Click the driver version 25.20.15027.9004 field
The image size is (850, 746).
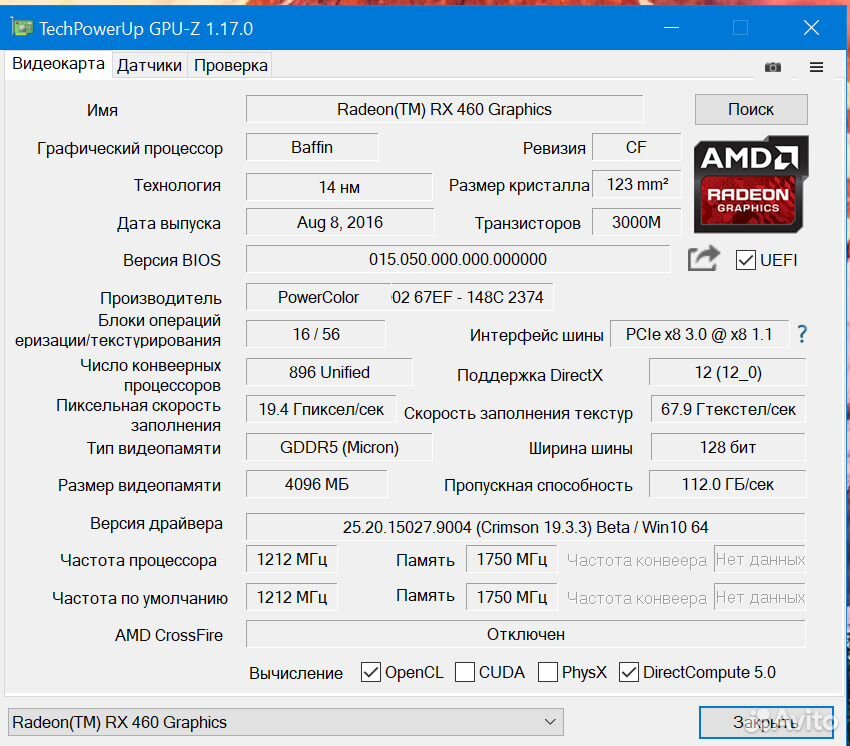click(525, 527)
